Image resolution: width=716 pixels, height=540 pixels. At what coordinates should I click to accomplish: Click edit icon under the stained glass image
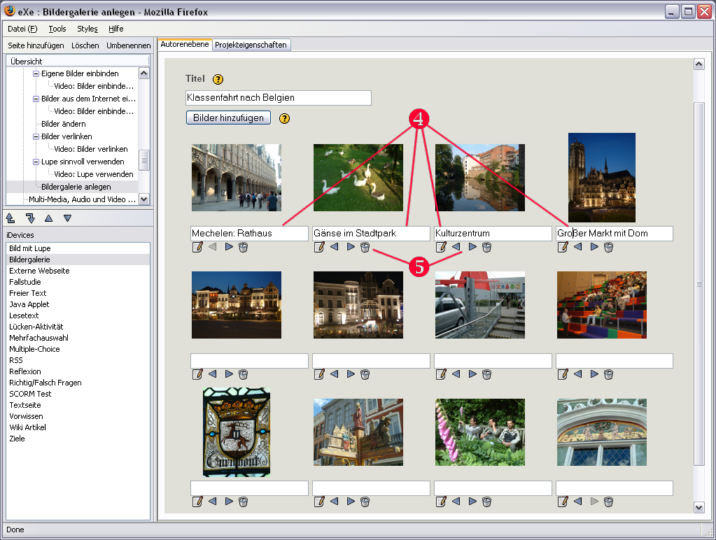197,502
